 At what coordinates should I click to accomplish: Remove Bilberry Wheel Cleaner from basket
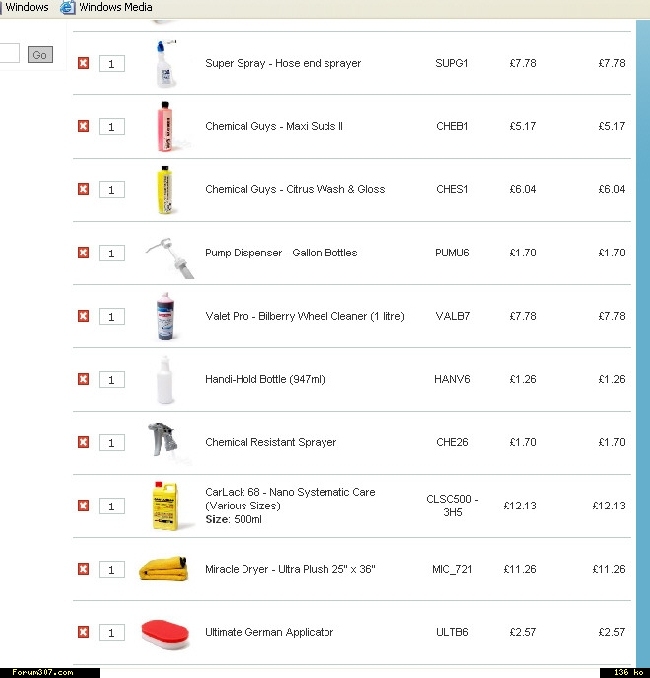pyautogui.click(x=83, y=316)
